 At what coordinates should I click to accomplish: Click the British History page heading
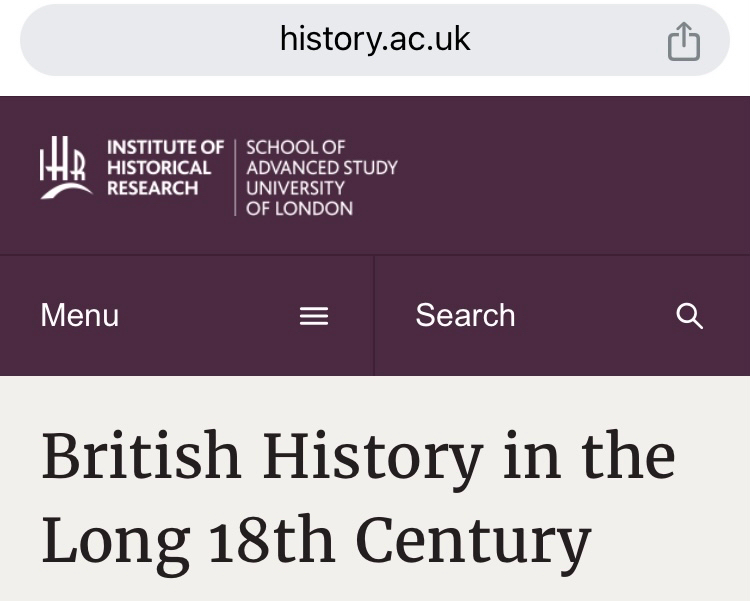pos(358,458)
